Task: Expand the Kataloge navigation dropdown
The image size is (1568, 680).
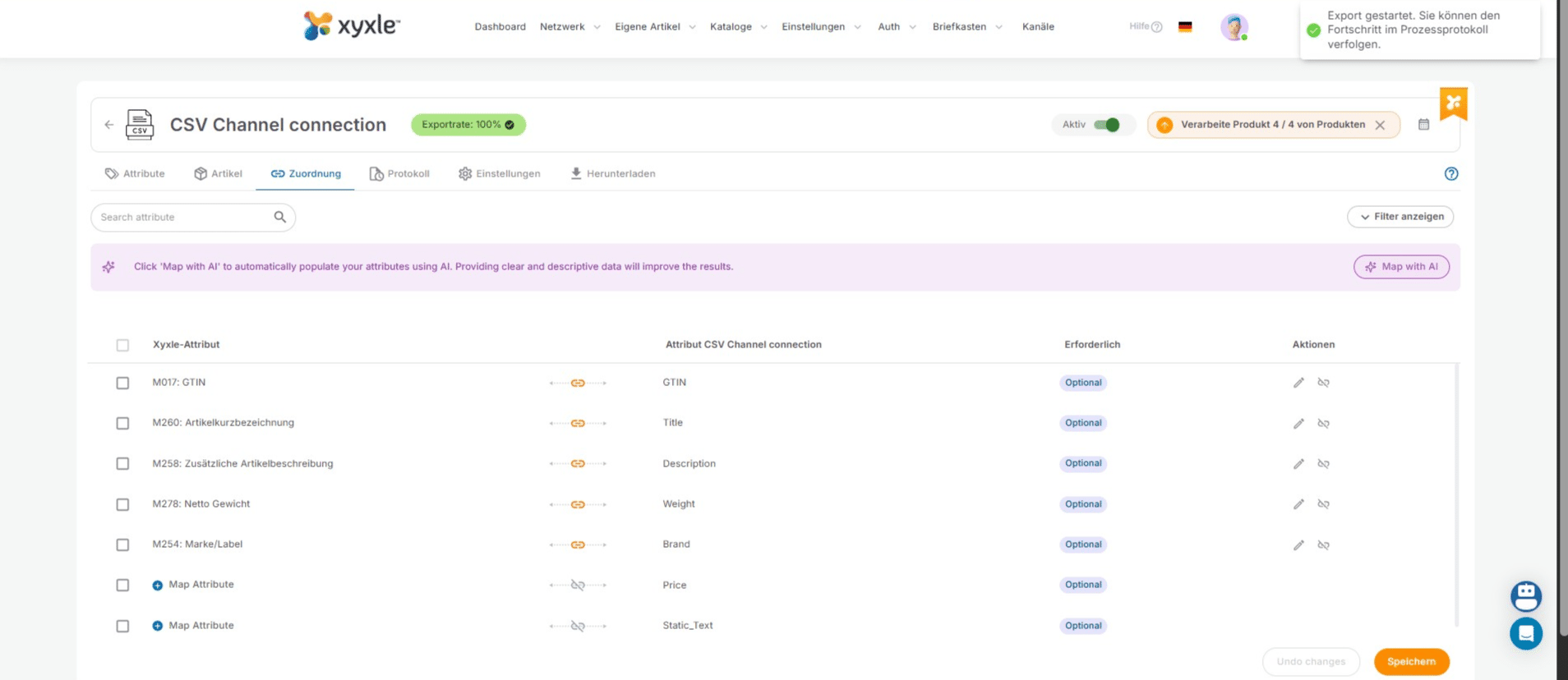Action: point(738,27)
